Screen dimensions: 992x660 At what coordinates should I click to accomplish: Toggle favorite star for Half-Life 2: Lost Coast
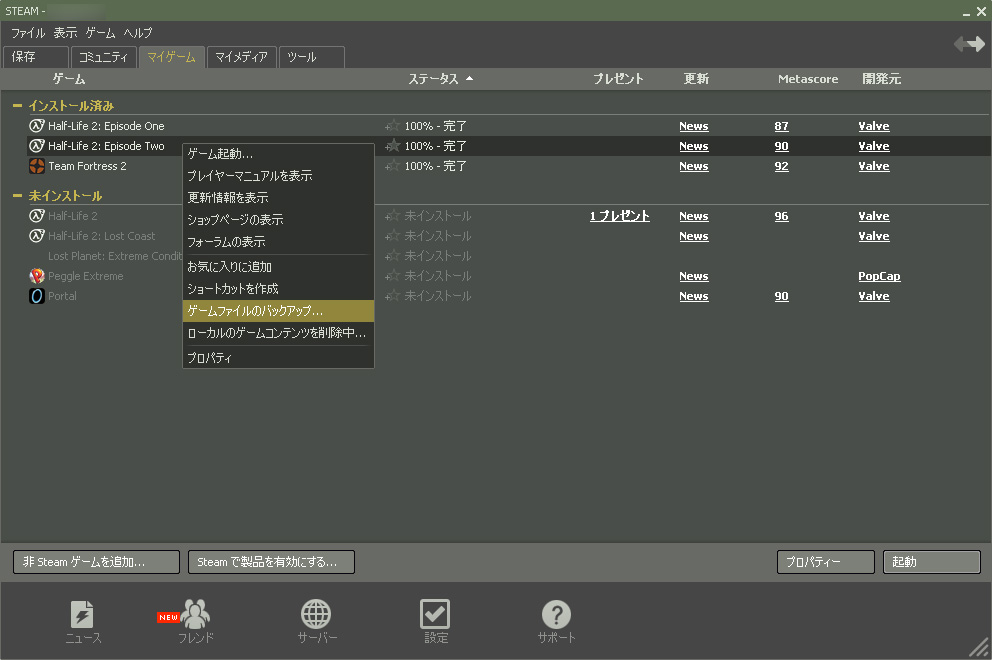[x=392, y=236]
